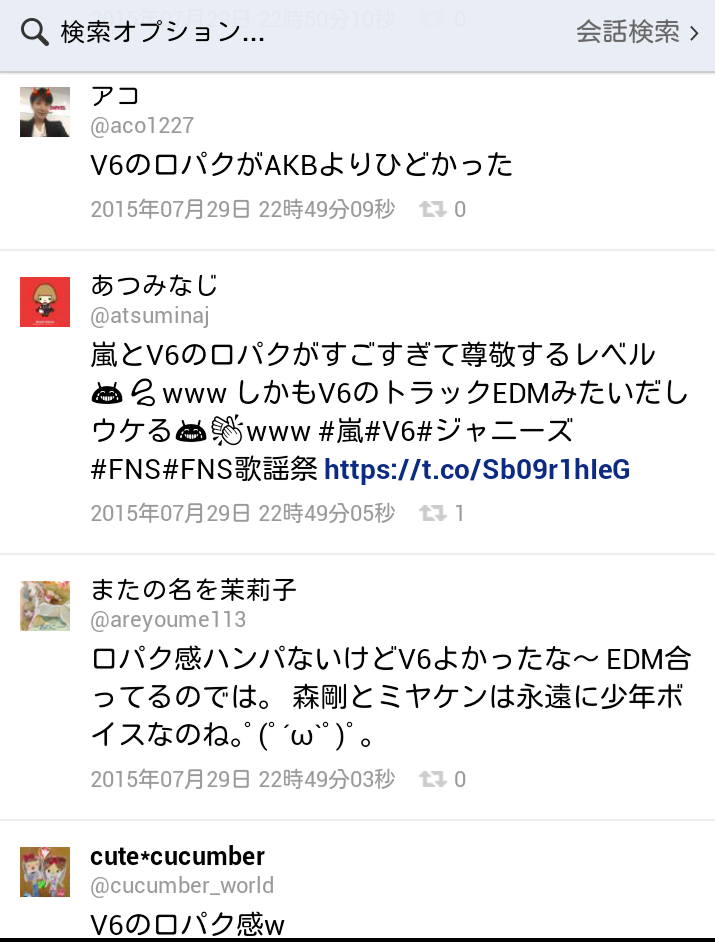This screenshot has width=715, height=942.
Task: Open 検索オプション search options field
Action: click(x=162, y=32)
